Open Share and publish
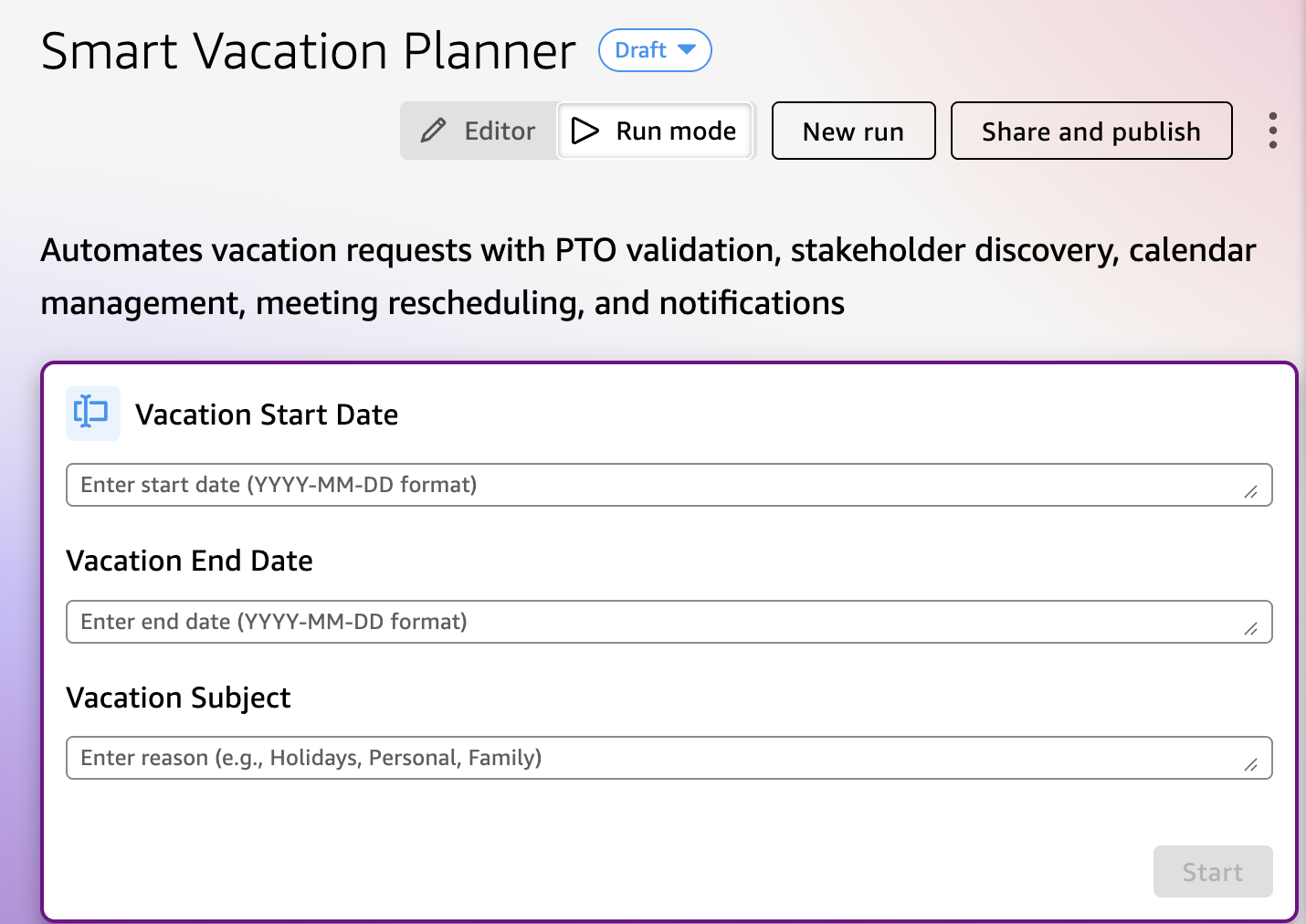This screenshot has width=1306, height=924. [1090, 131]
